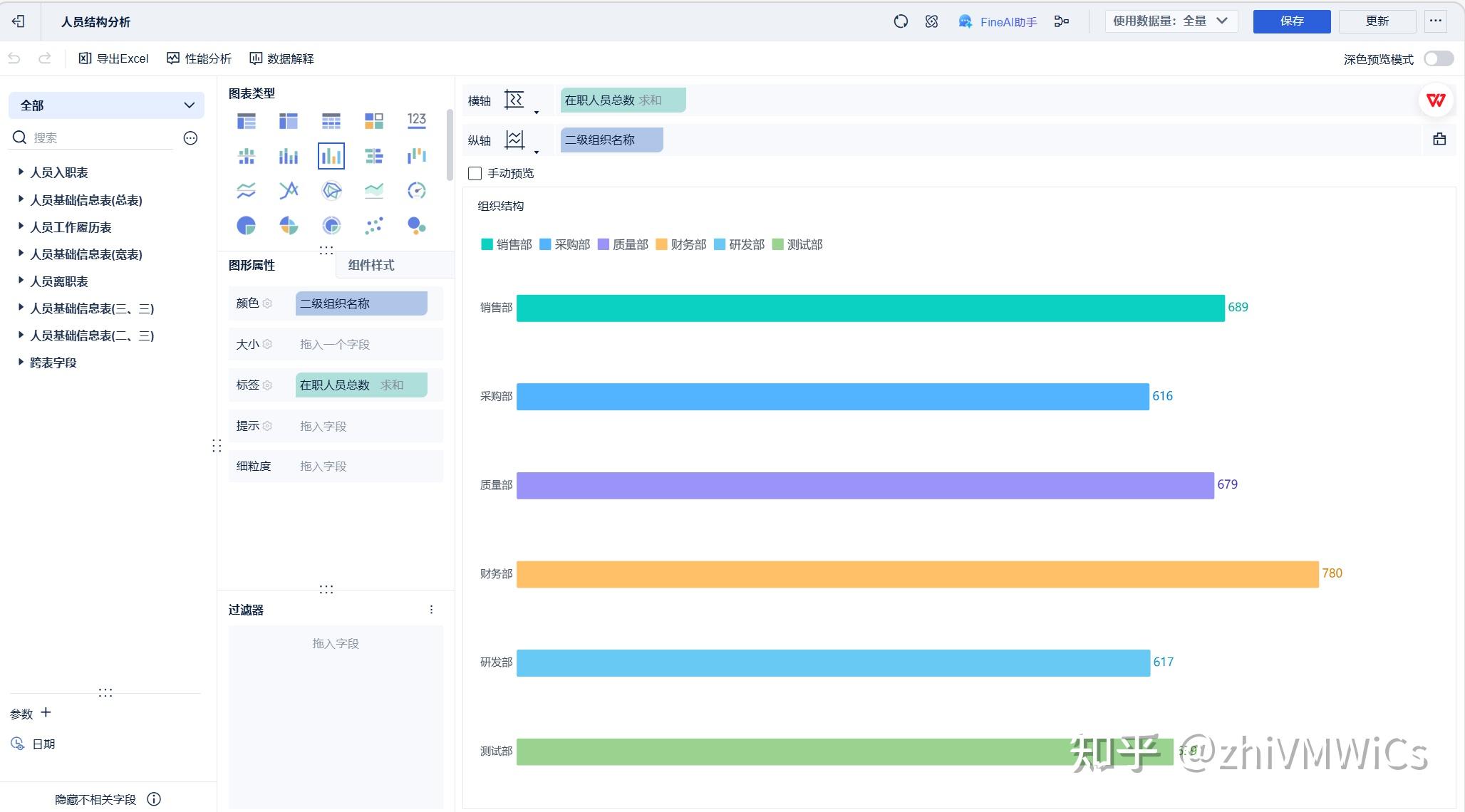
Task: Open the 全部 table filter dropdown
Action: (106, 105)
